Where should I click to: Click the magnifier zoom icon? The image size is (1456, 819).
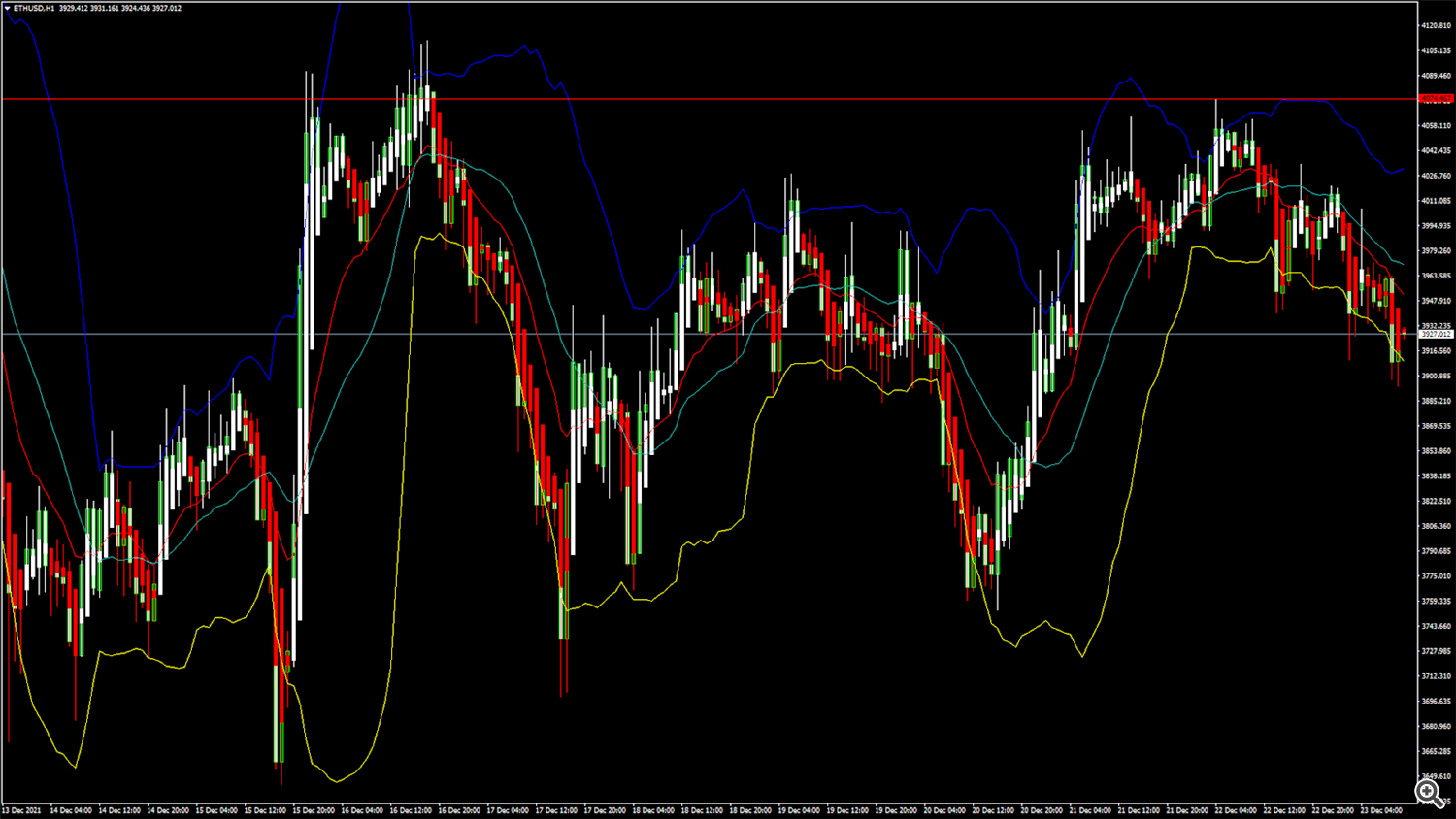(x=1429, y=793)
